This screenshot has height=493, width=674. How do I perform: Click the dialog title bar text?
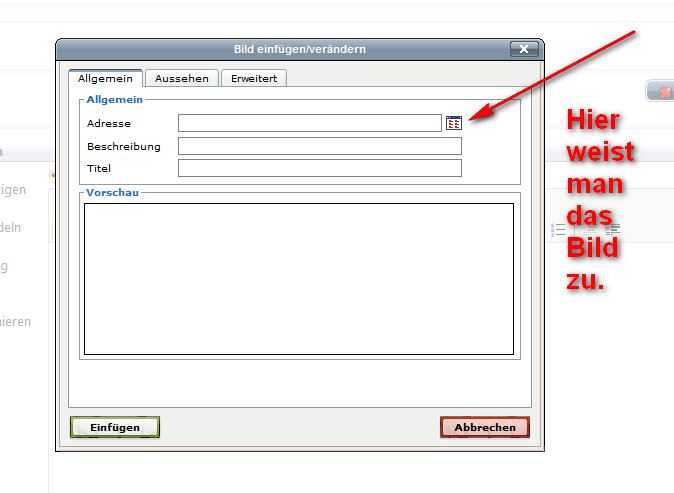click(299, 49)
